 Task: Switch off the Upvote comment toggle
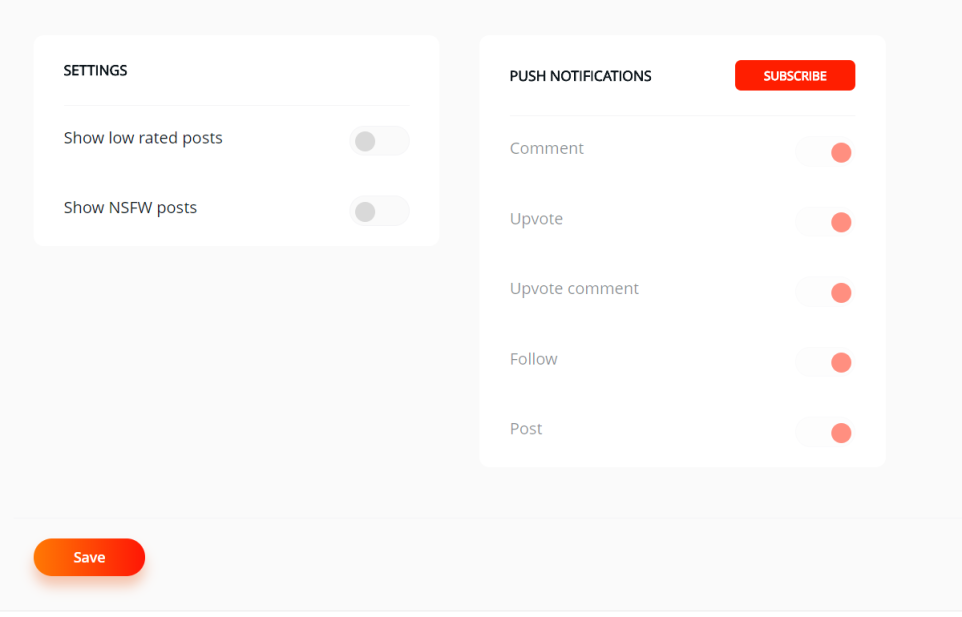click(x=825, y=293)
